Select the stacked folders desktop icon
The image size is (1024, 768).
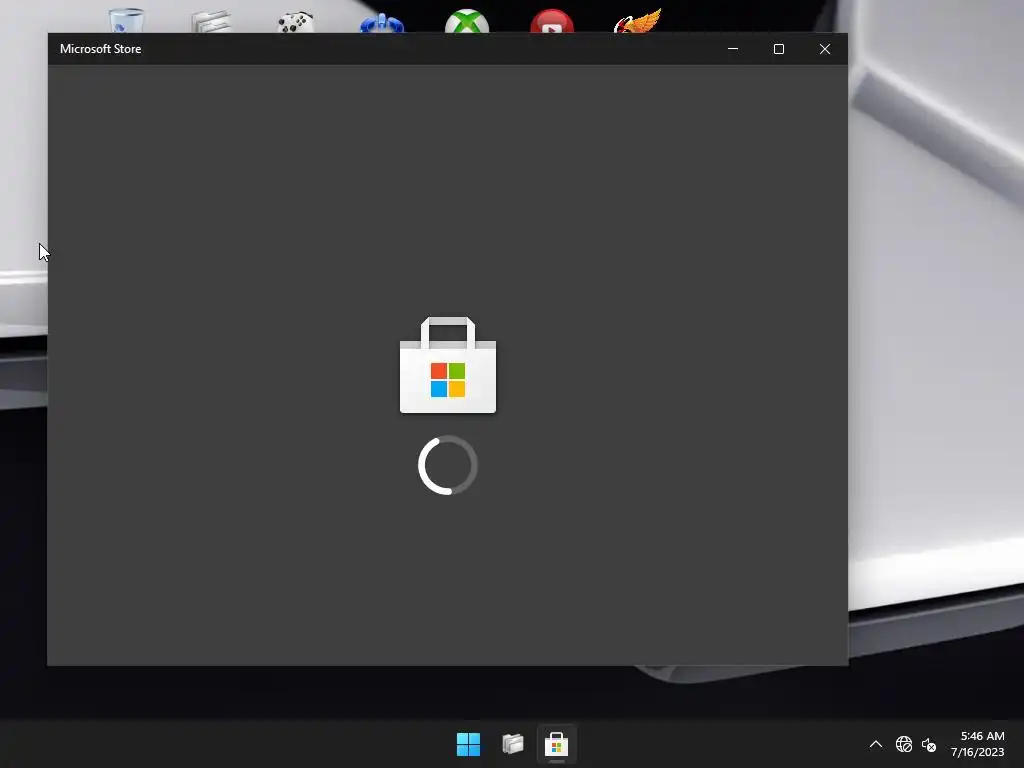click(x=211, y=22)
